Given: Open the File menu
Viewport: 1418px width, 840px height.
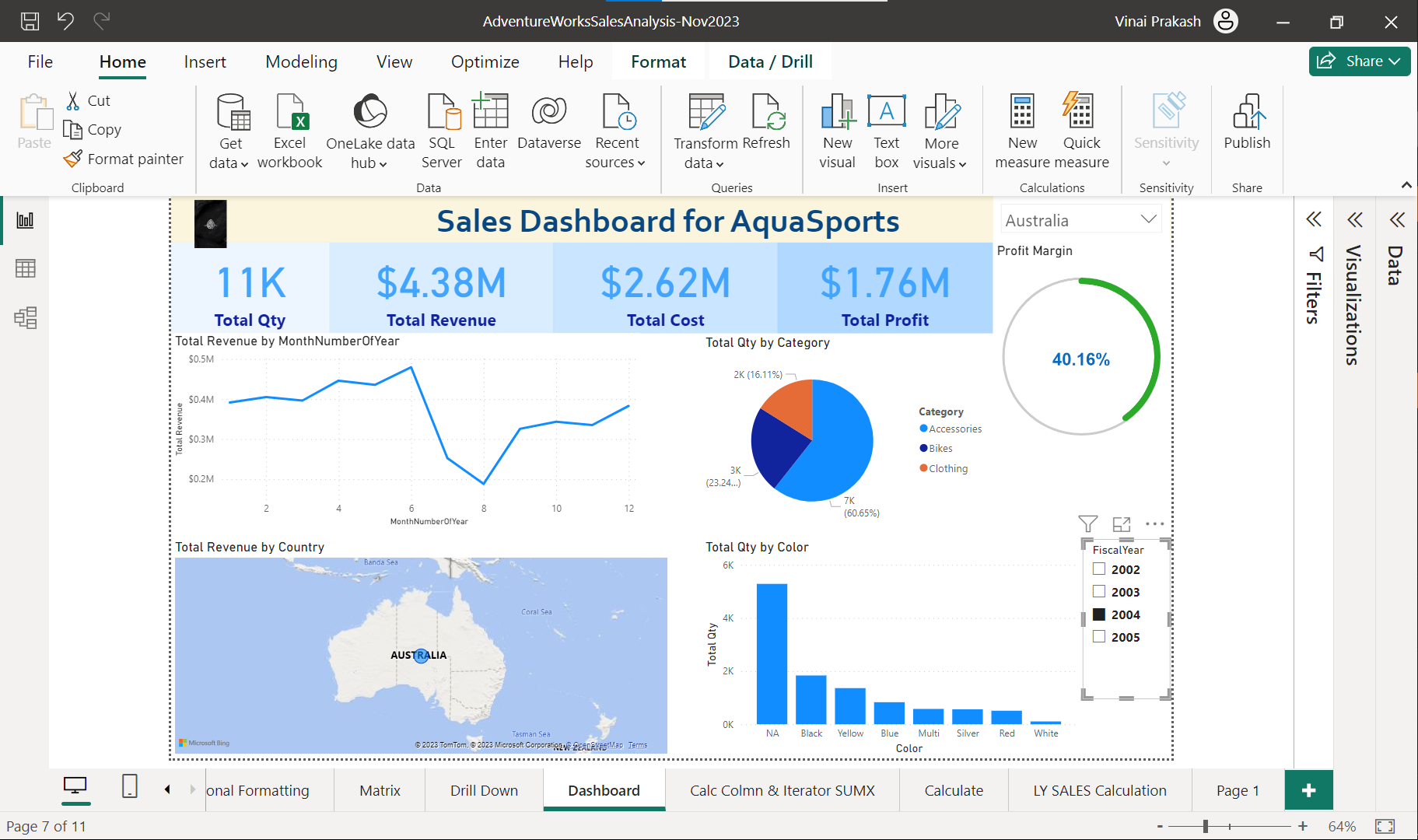Looking at the screenshot, I should 40,61.
